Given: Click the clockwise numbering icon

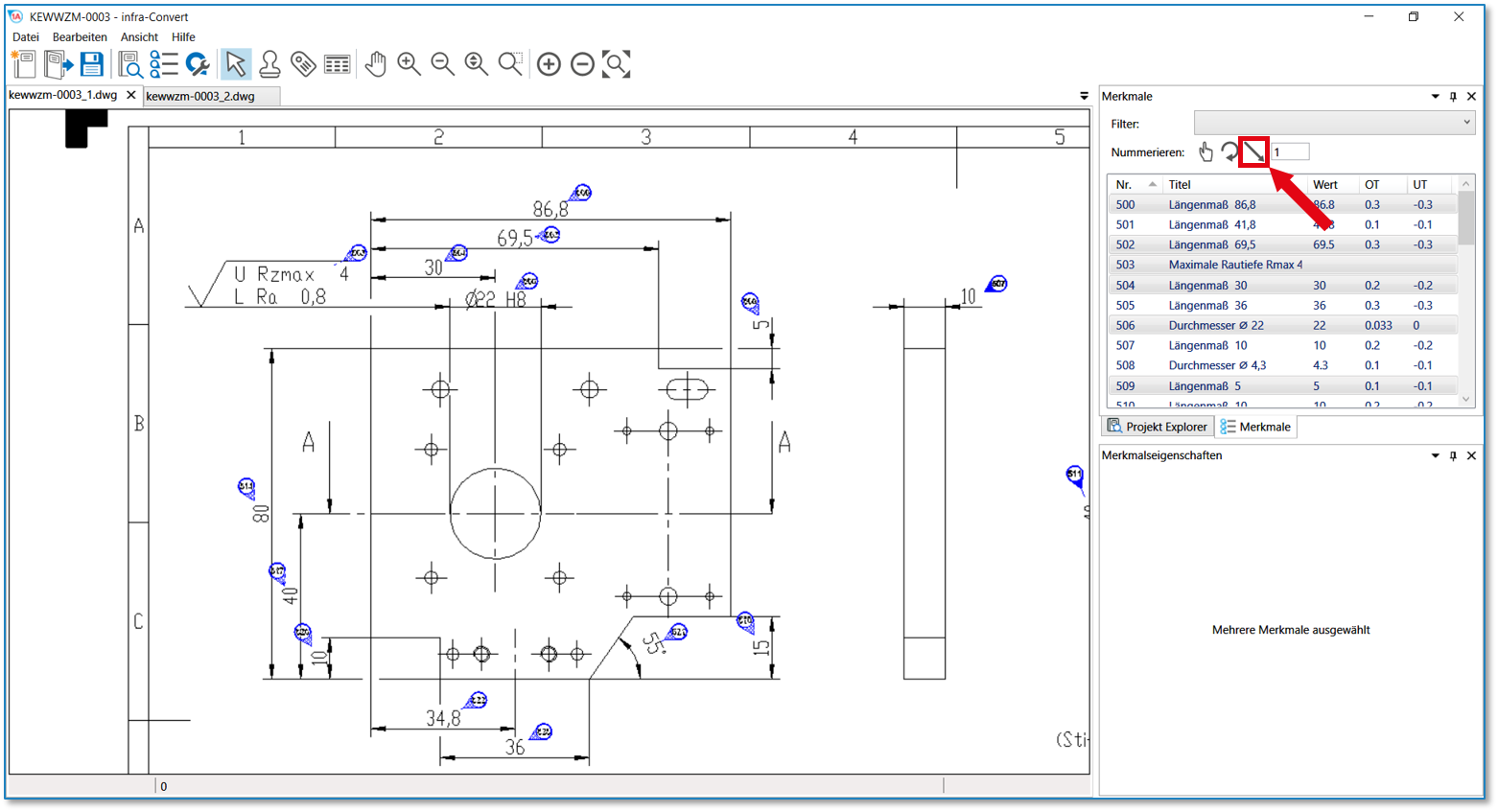Looking at the screenshot, I should (1229, 152).
